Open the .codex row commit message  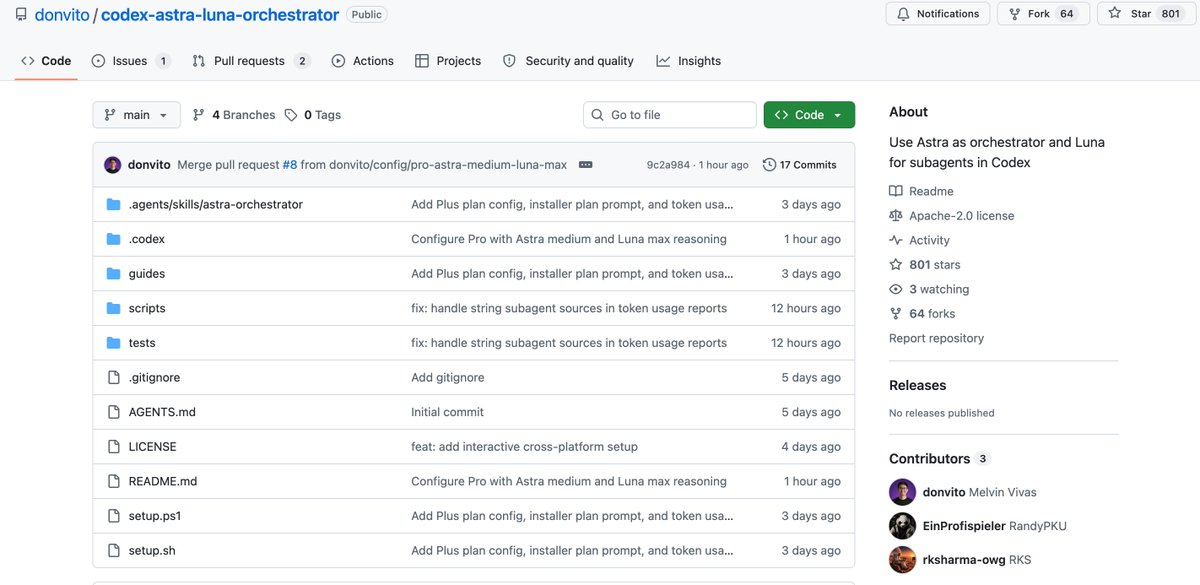point(569,239)
